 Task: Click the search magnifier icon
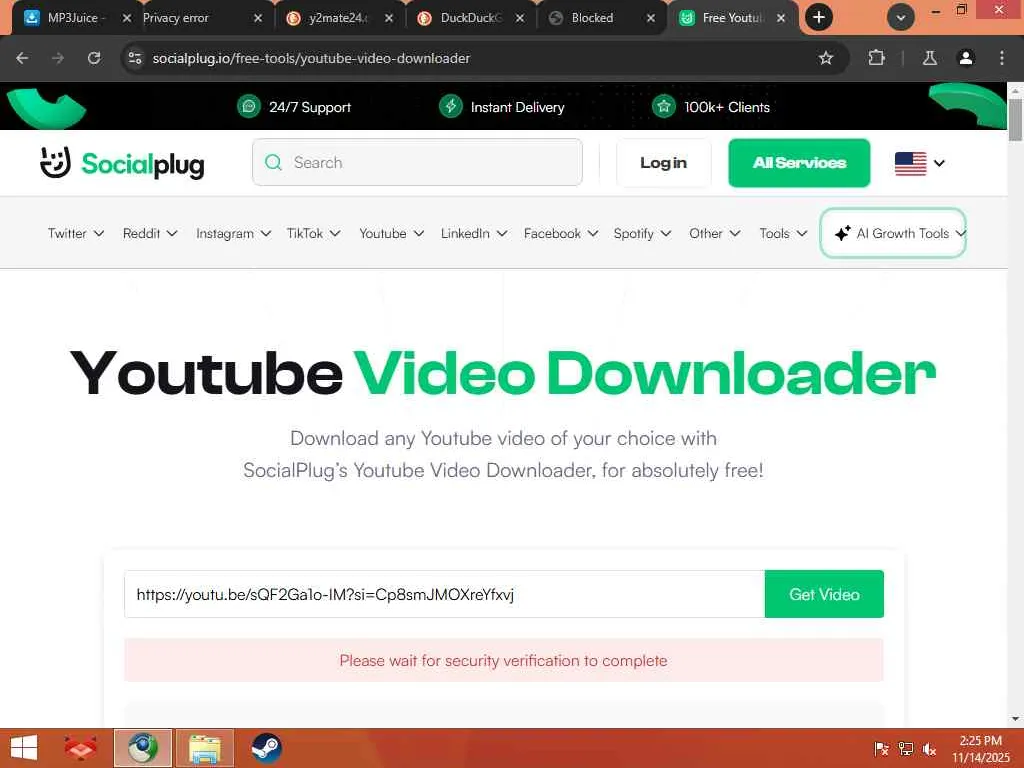[274, 162]
